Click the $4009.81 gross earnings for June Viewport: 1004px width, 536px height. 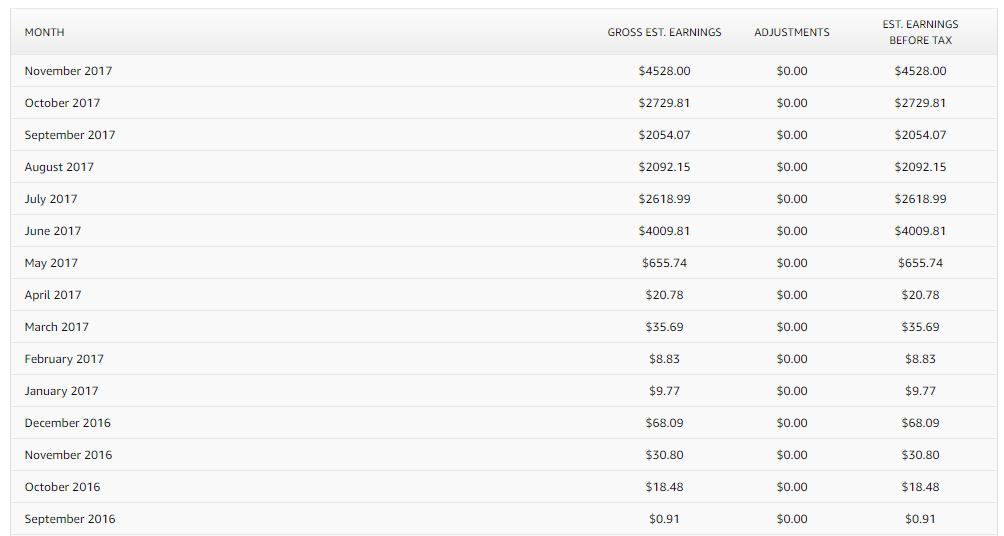point(664,231)
